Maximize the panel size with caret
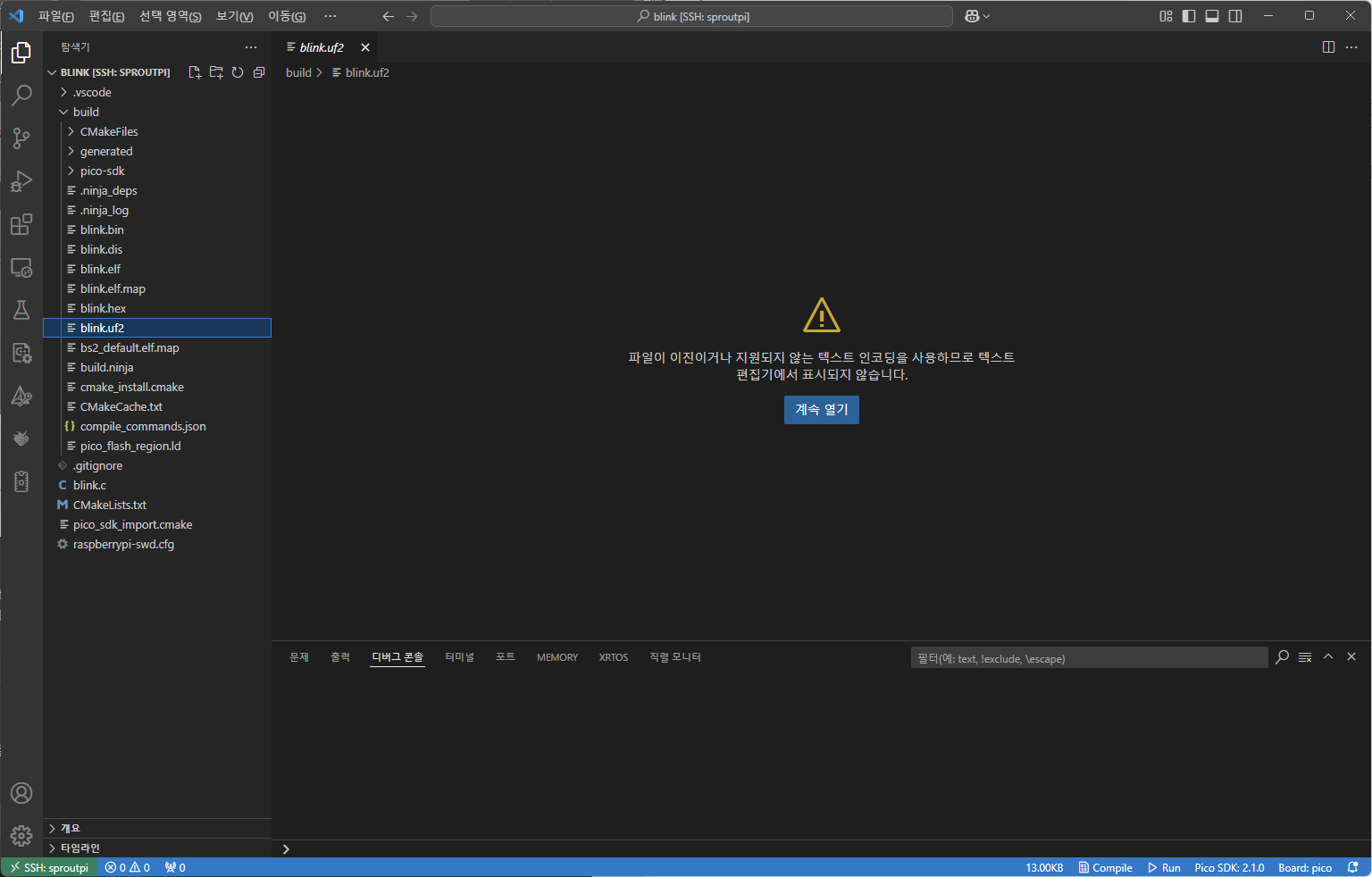 (x=1328, y=656)
